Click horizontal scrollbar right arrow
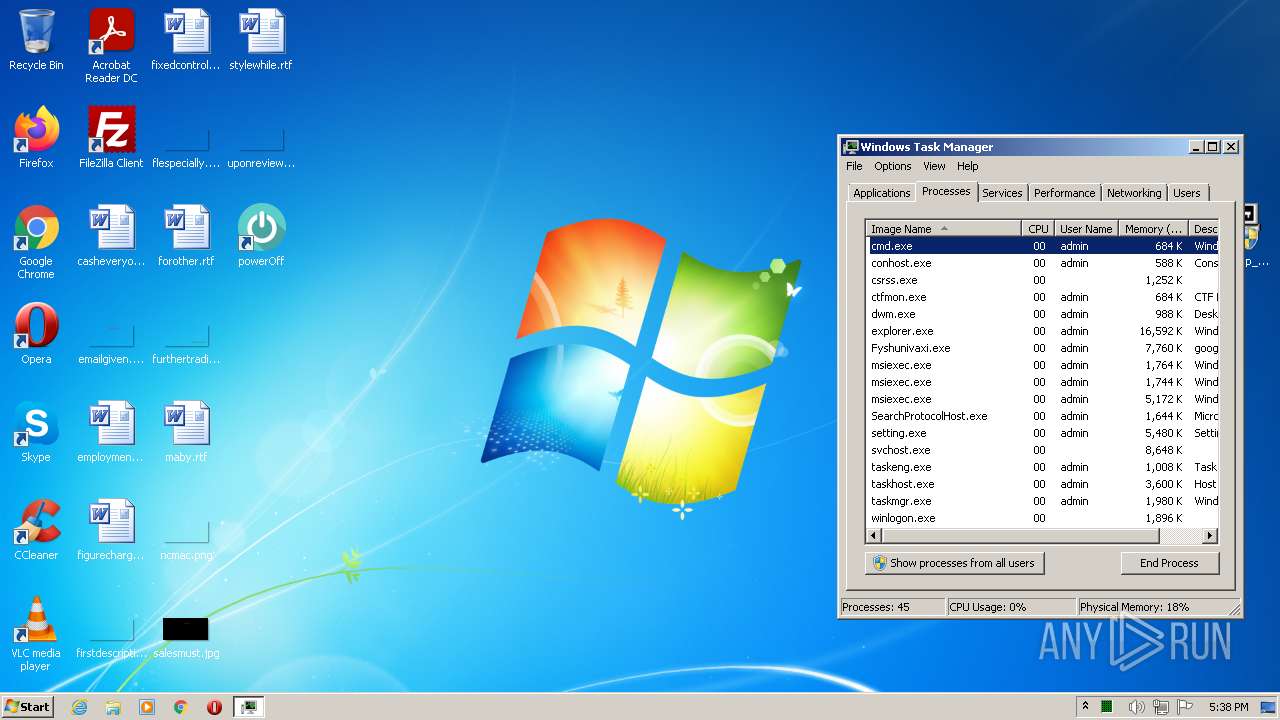This screenshot has width=1280, height=720. tap(1209, 536)
